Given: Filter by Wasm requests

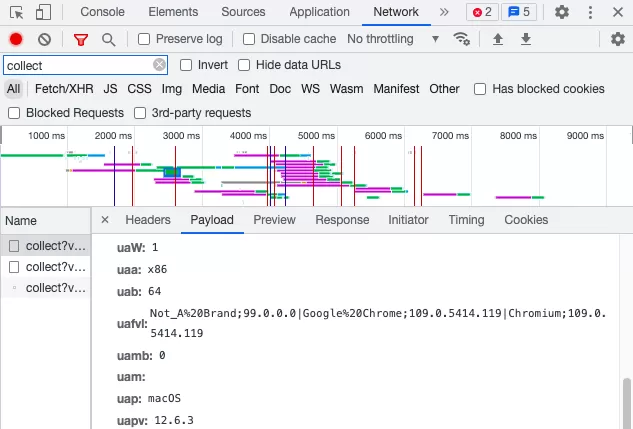Looking at the screenshot, I should pyautogui.click(x=346, y=89).
